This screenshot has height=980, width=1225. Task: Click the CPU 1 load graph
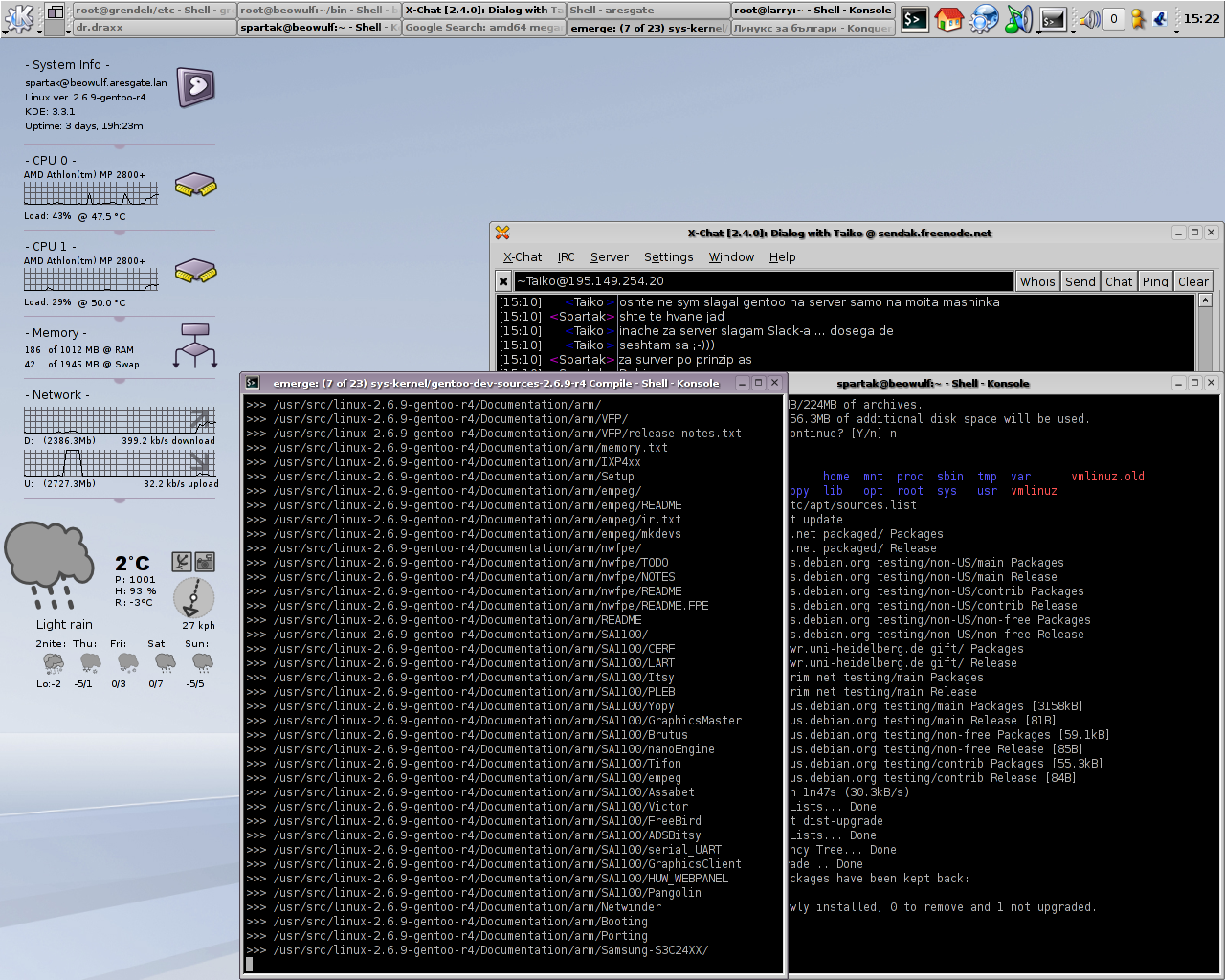[91, 279]
